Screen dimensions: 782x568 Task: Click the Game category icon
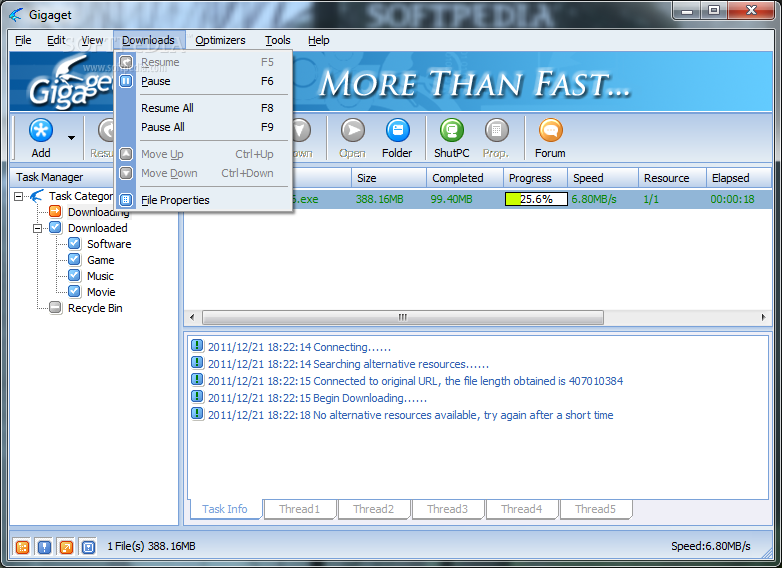74,259
